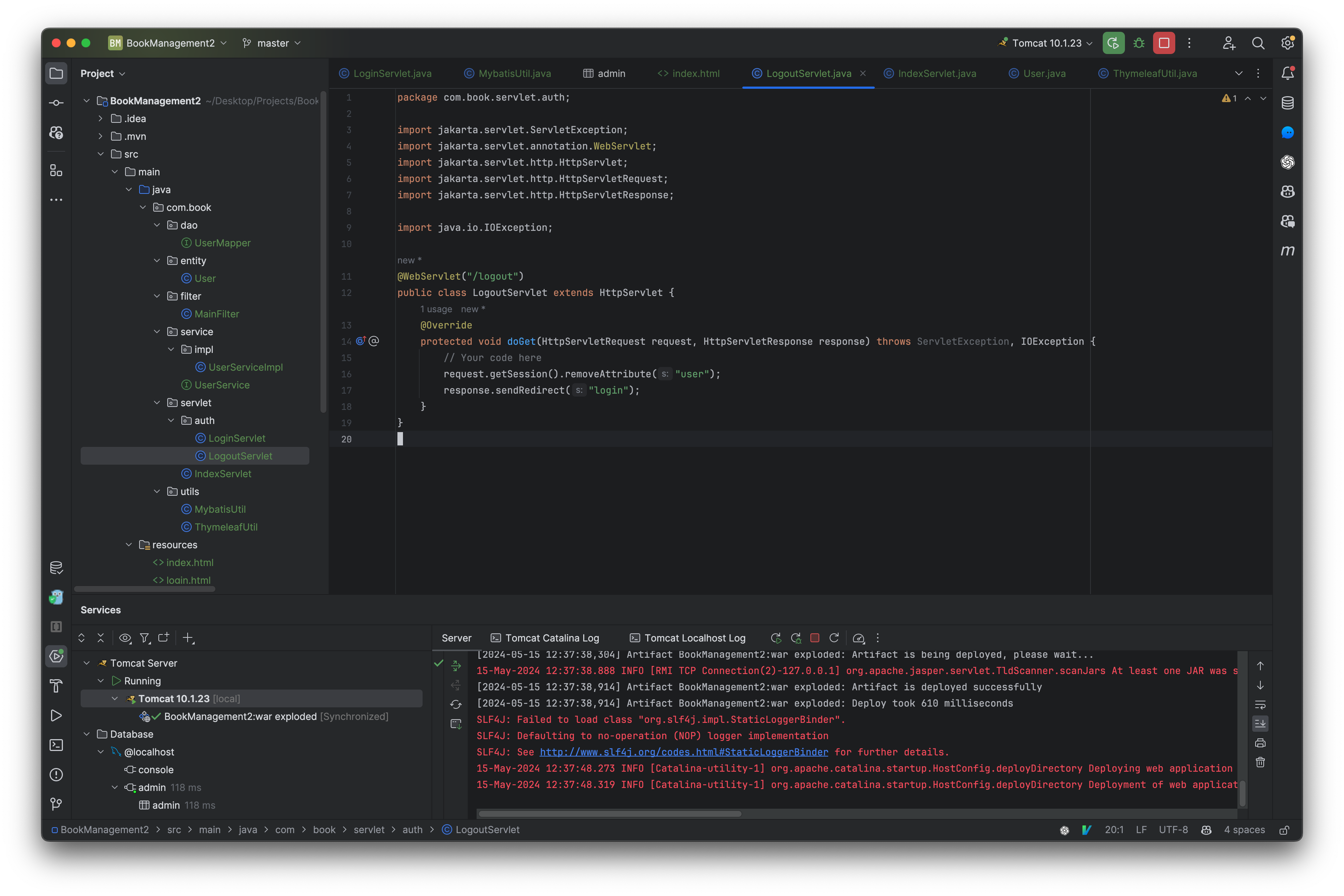Click the search everywhere magnifier icon
This screenshot has height=896, width=1344.
pos(1259,43)
